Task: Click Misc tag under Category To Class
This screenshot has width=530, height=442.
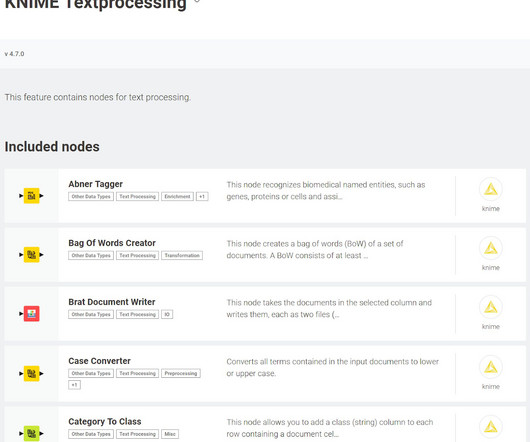Action: pyautogui.click(x=170, y=434)
